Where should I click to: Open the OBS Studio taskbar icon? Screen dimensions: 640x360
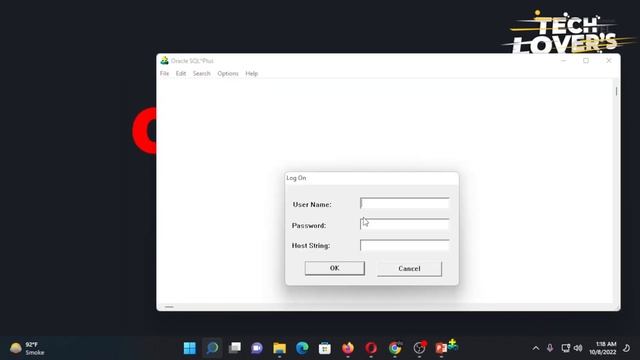tap(419, 348)
